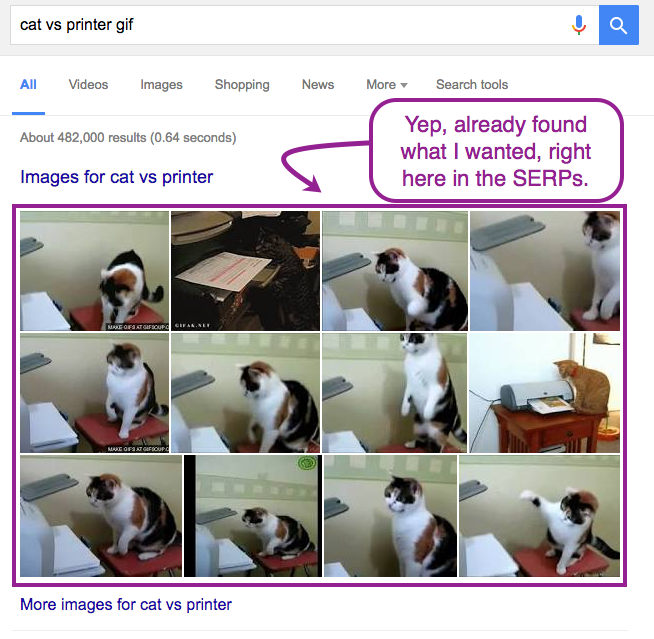This screenshot has height=639, width=654.
Task: Switch to the Videos tab
Action: pos(88,85)
